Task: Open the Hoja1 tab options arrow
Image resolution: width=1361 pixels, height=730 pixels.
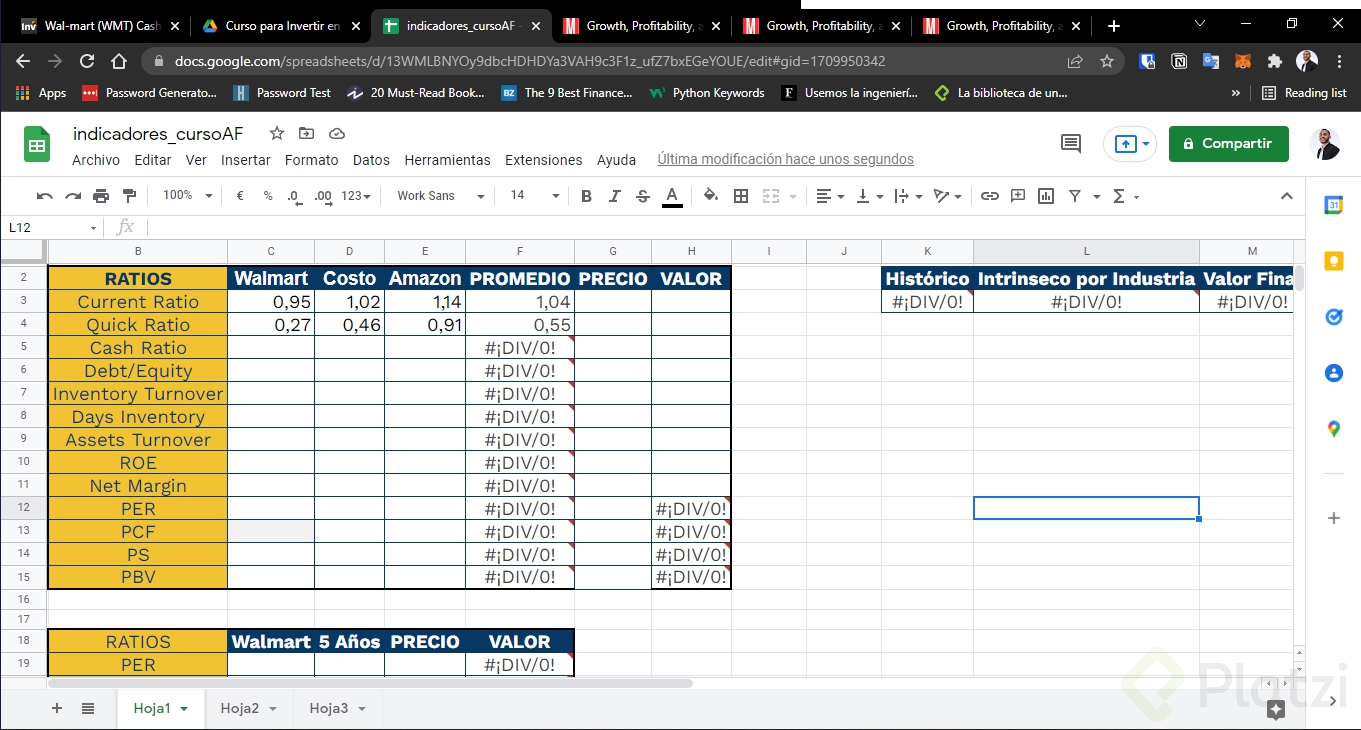Action: (x=184, y=709)
